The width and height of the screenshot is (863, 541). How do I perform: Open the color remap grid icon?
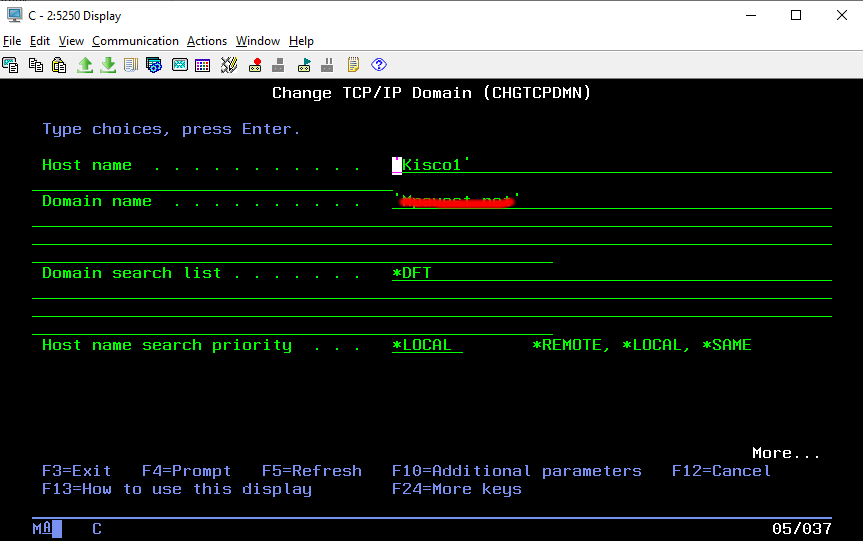(203, 65)
